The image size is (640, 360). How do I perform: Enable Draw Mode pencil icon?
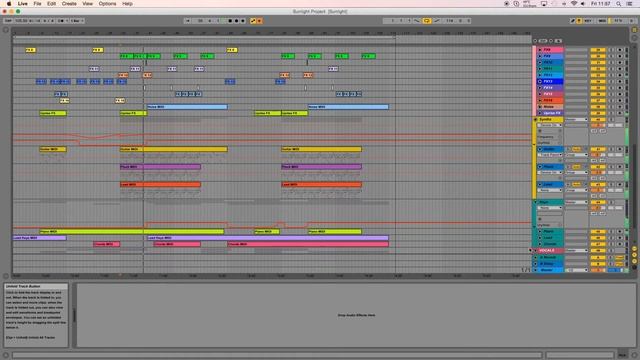point(573,20)
